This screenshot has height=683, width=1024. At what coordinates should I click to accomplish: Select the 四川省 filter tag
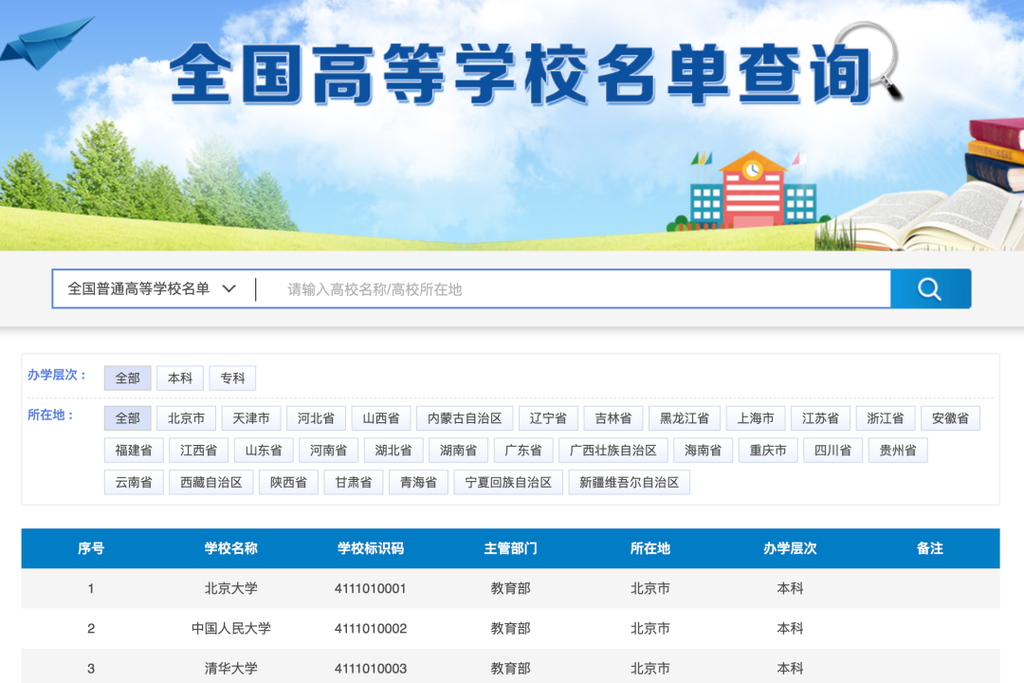[x=833, y=450]
